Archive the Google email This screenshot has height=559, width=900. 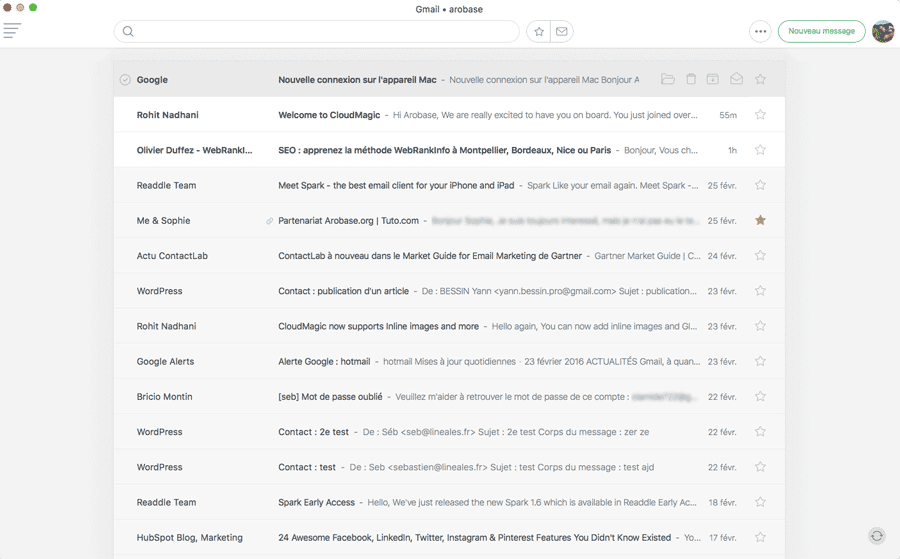click(x=712, y=79)
